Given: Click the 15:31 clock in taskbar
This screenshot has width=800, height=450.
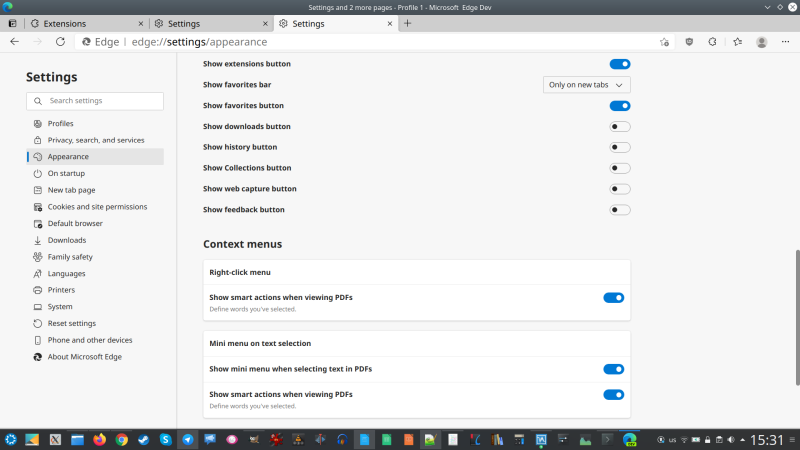Looking at the screenshot, I should click(x=767, y=440).
